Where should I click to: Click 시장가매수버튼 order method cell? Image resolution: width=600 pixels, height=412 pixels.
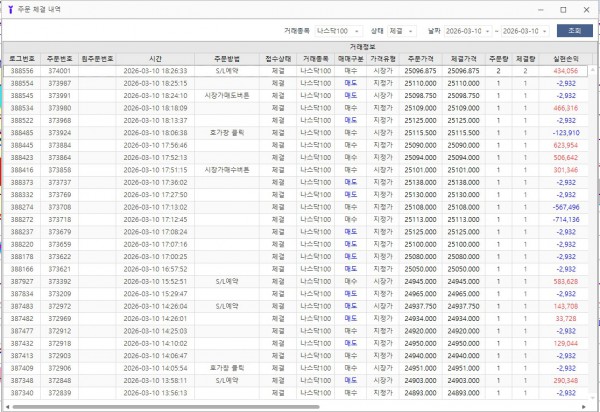click(x=227, y=170)
